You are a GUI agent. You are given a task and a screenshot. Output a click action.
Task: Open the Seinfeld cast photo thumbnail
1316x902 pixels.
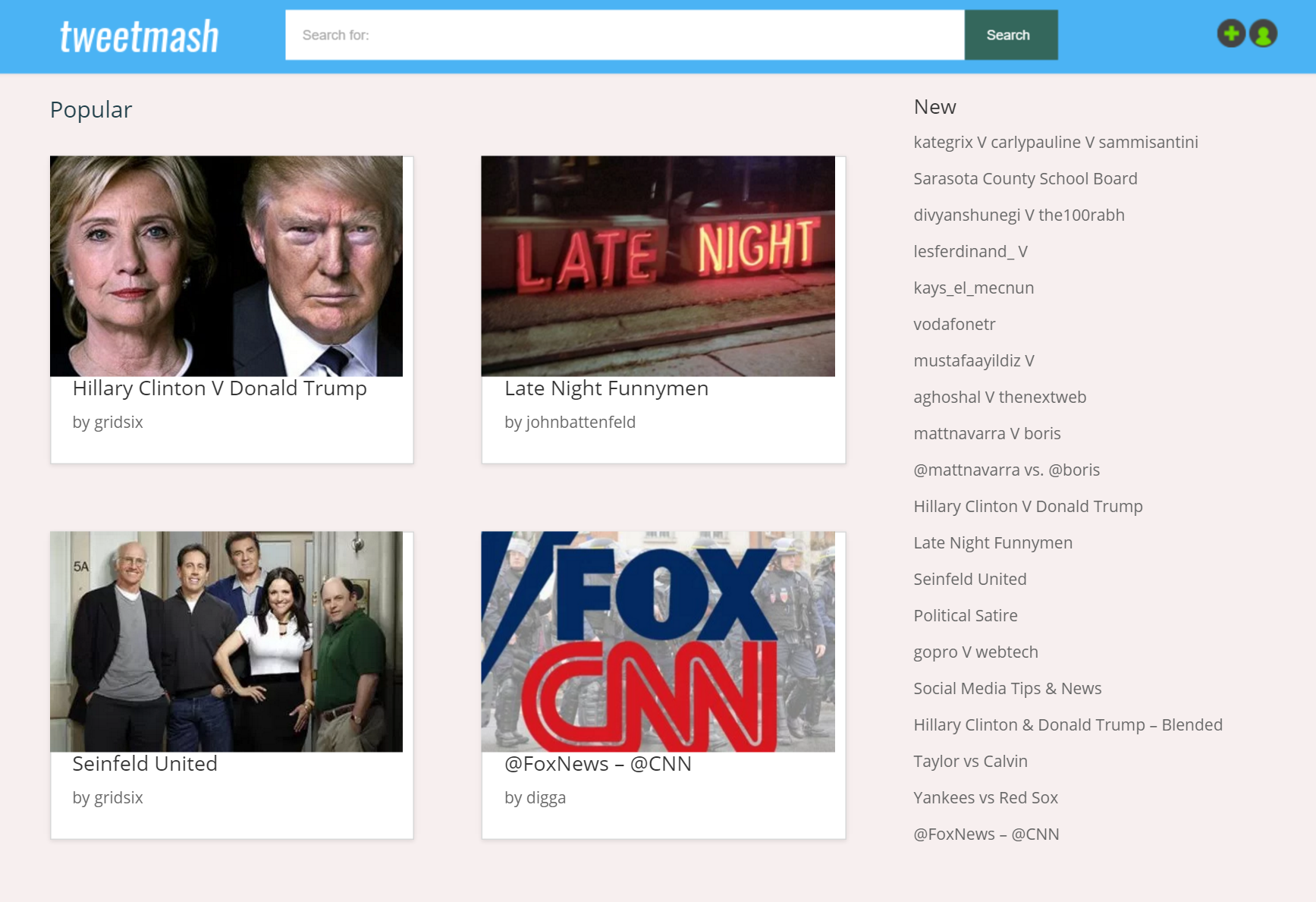pos(226,642)
